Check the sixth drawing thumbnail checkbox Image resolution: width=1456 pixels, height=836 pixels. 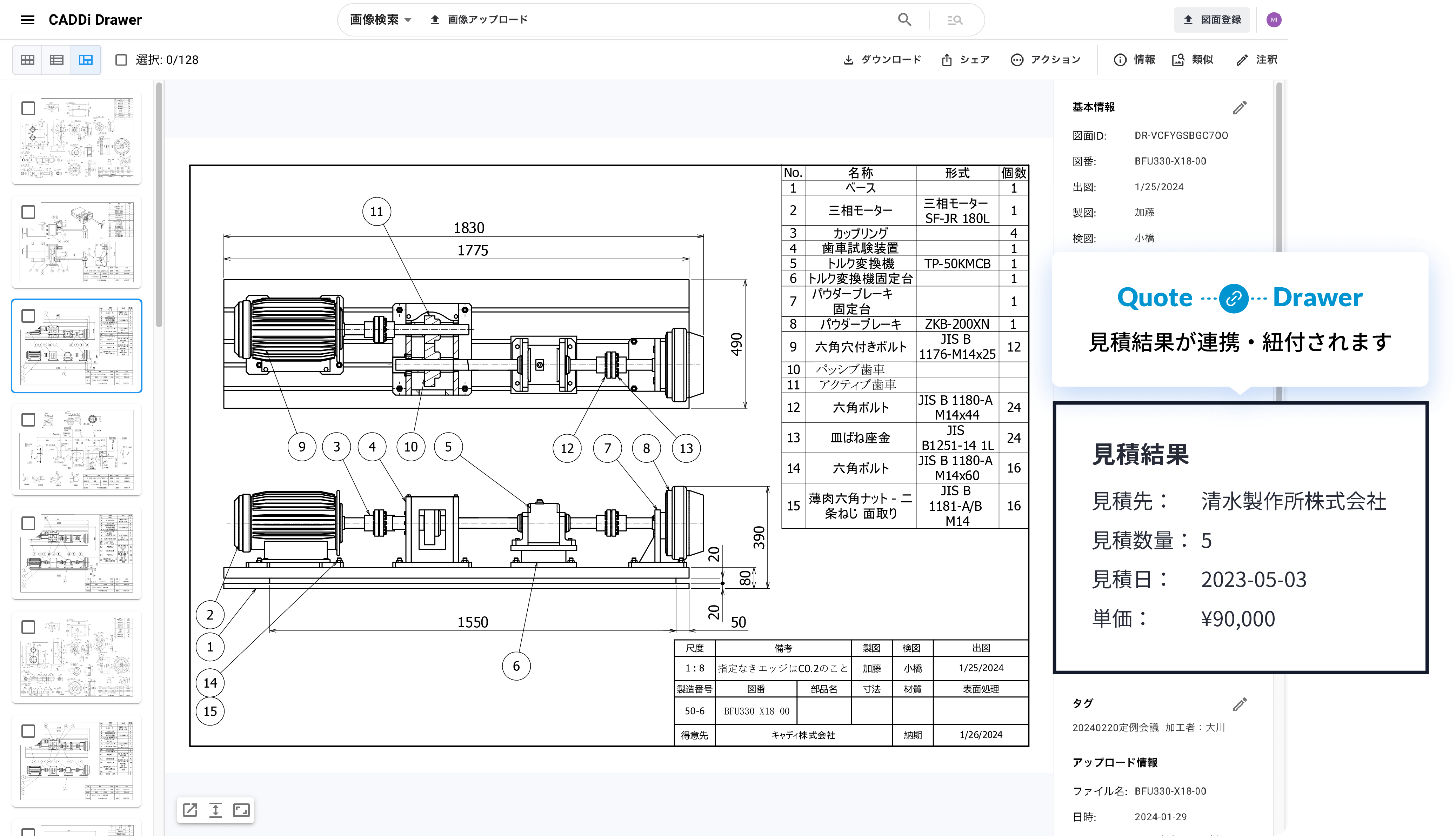[28, 627]
